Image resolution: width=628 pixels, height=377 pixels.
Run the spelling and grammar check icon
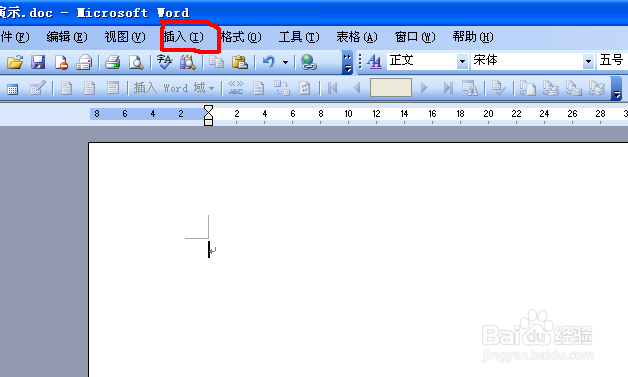pos(164,62)
